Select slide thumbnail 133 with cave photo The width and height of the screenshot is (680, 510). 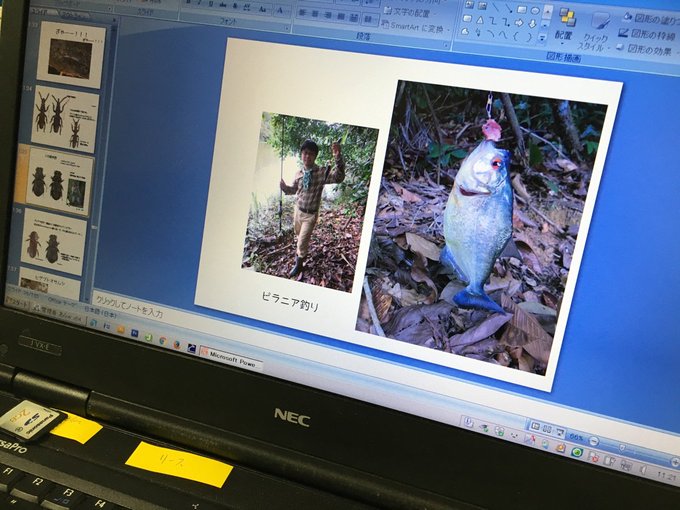click(x=71, y=55)
